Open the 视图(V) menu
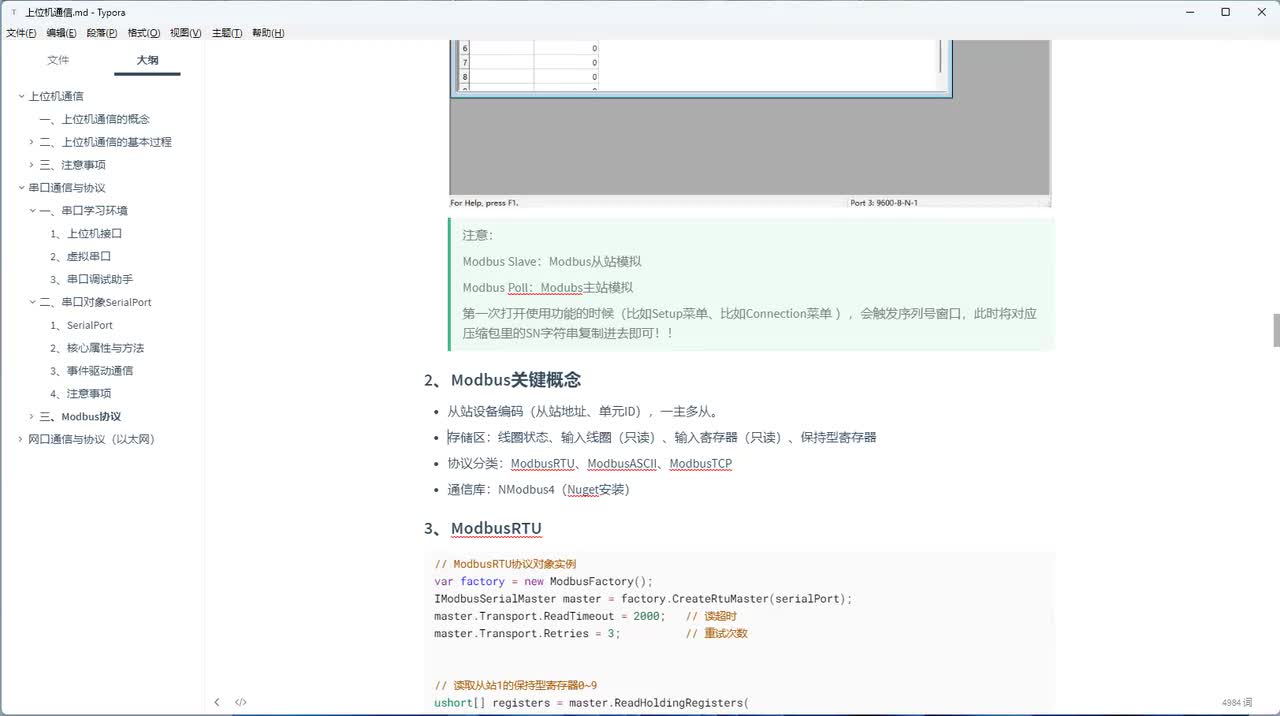1280x716 pixels. tap(185, 33)
